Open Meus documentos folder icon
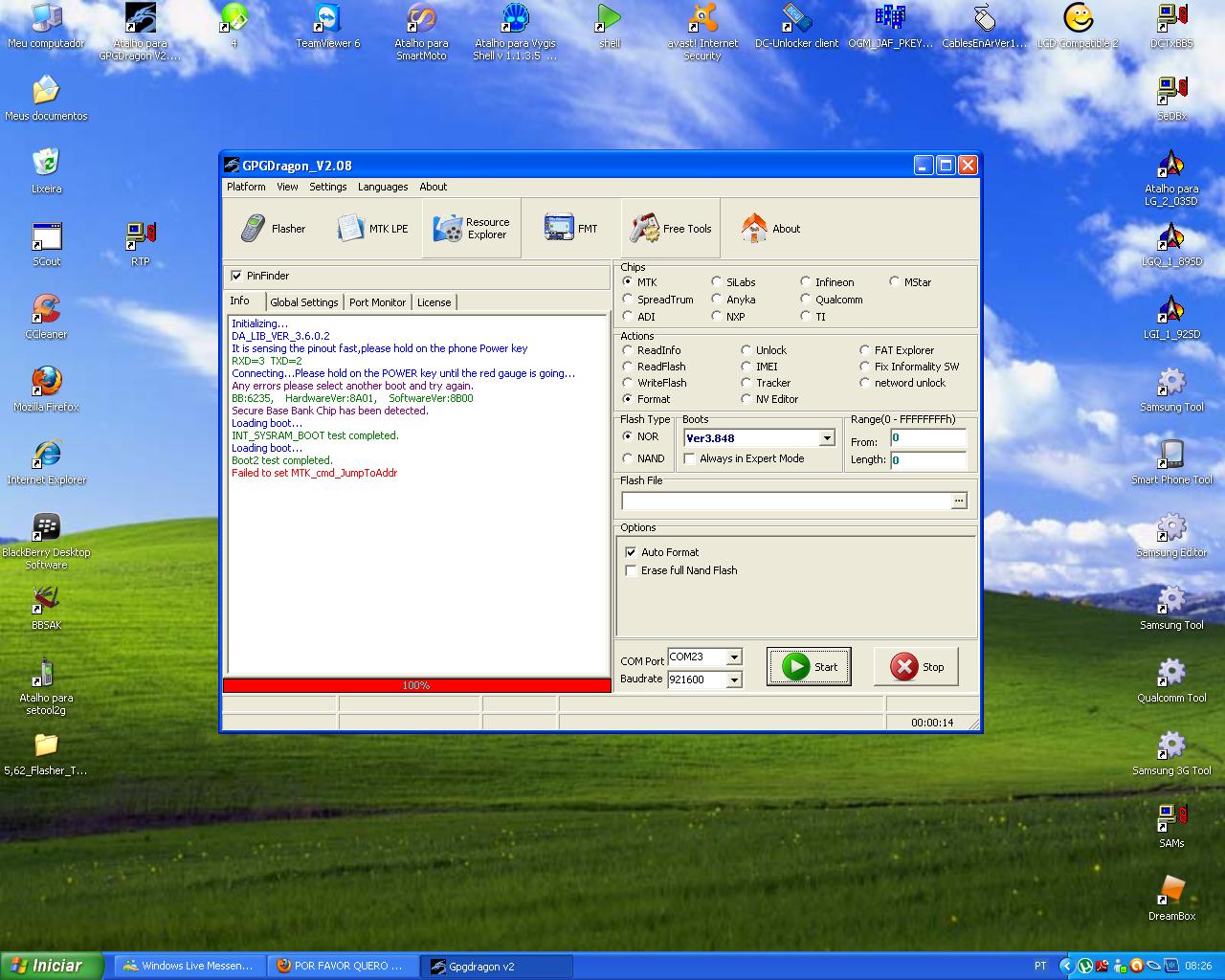The width and height of the screenshot is (1225, 980). pos(46,99)
